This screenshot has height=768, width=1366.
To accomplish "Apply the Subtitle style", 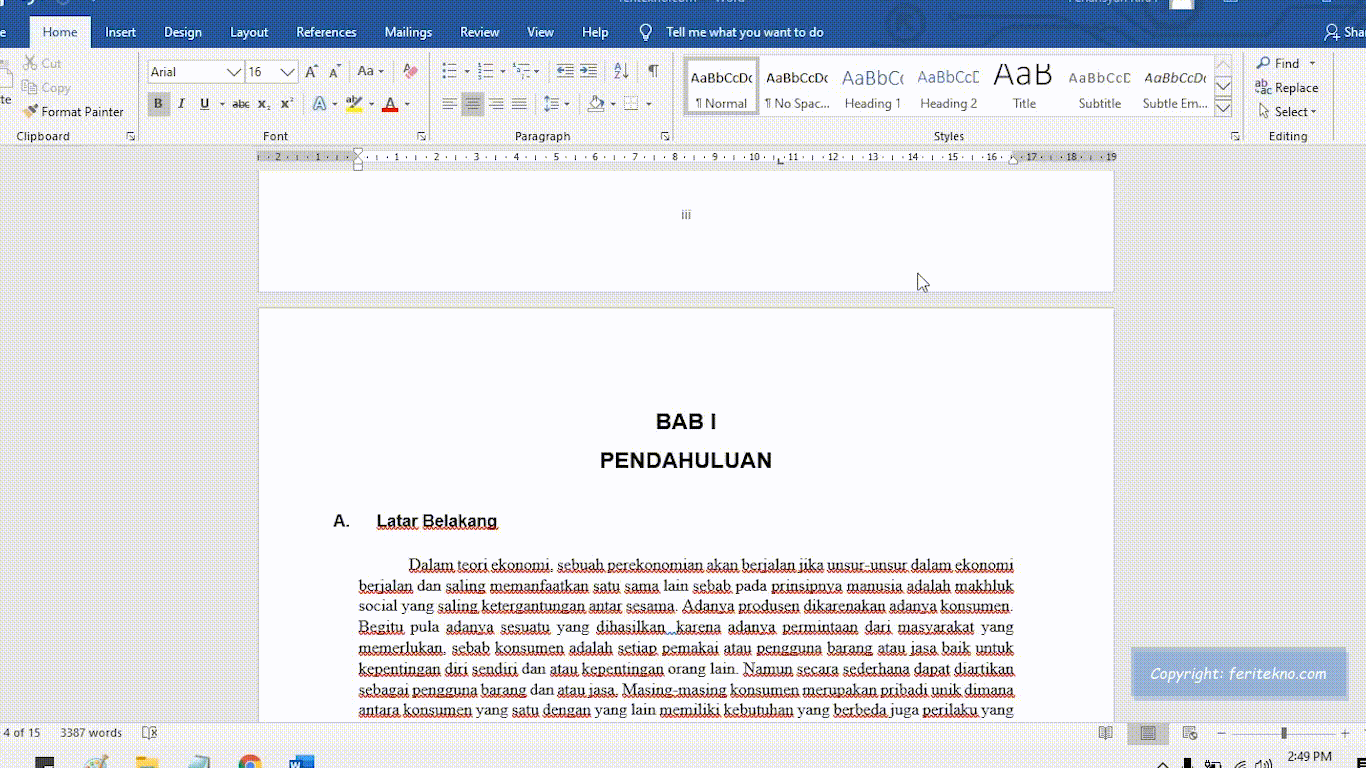I will click(x=1099, y=87).
